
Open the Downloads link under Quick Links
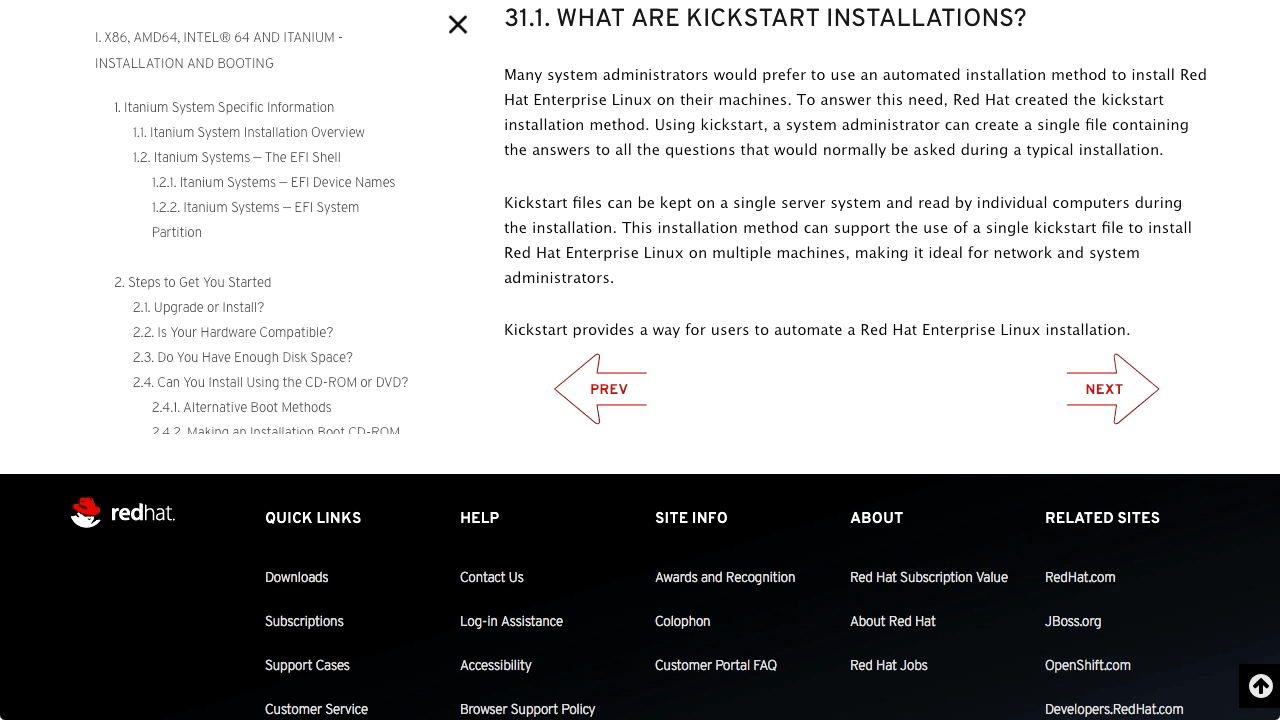click(296, 577)
